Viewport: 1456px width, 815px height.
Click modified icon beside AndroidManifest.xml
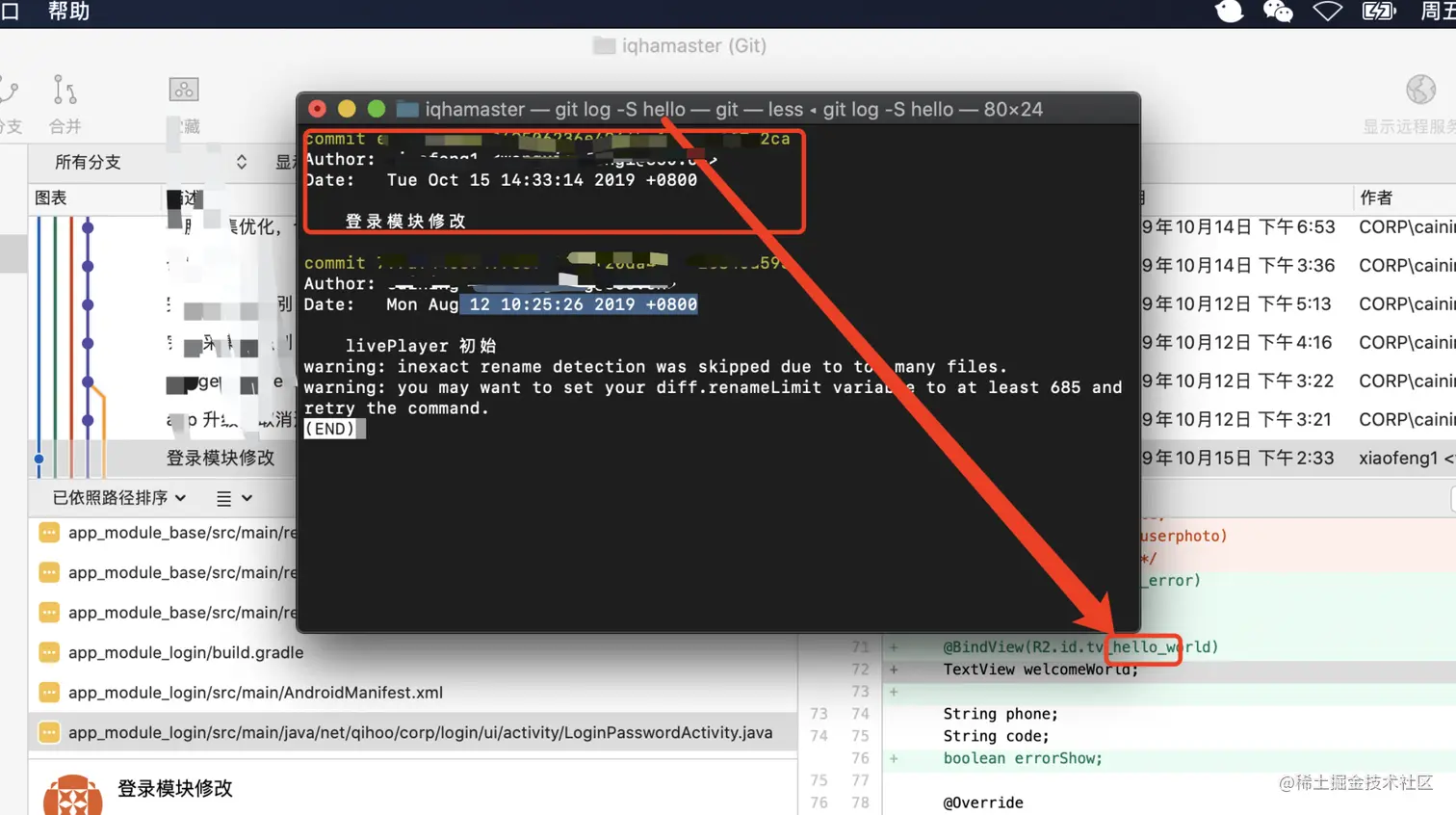click(49, 693)
